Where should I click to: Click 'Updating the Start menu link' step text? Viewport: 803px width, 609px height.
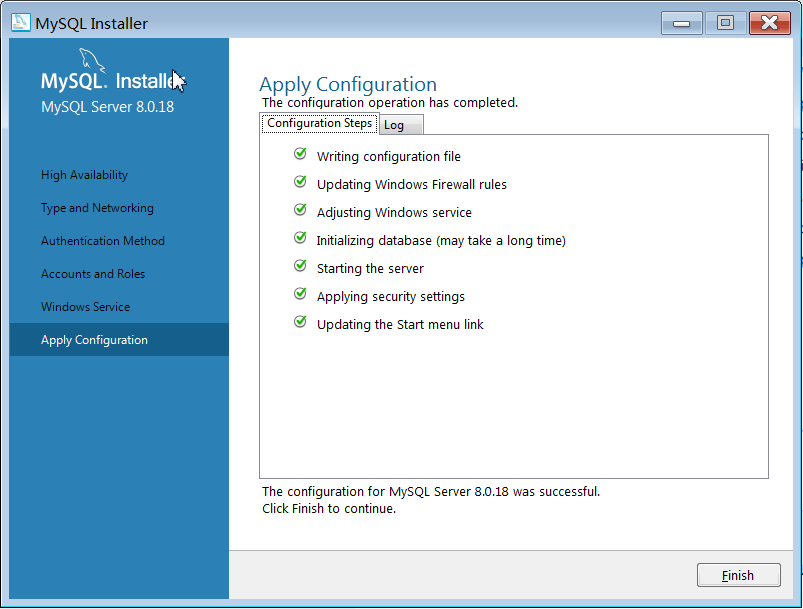click(400, 325)
